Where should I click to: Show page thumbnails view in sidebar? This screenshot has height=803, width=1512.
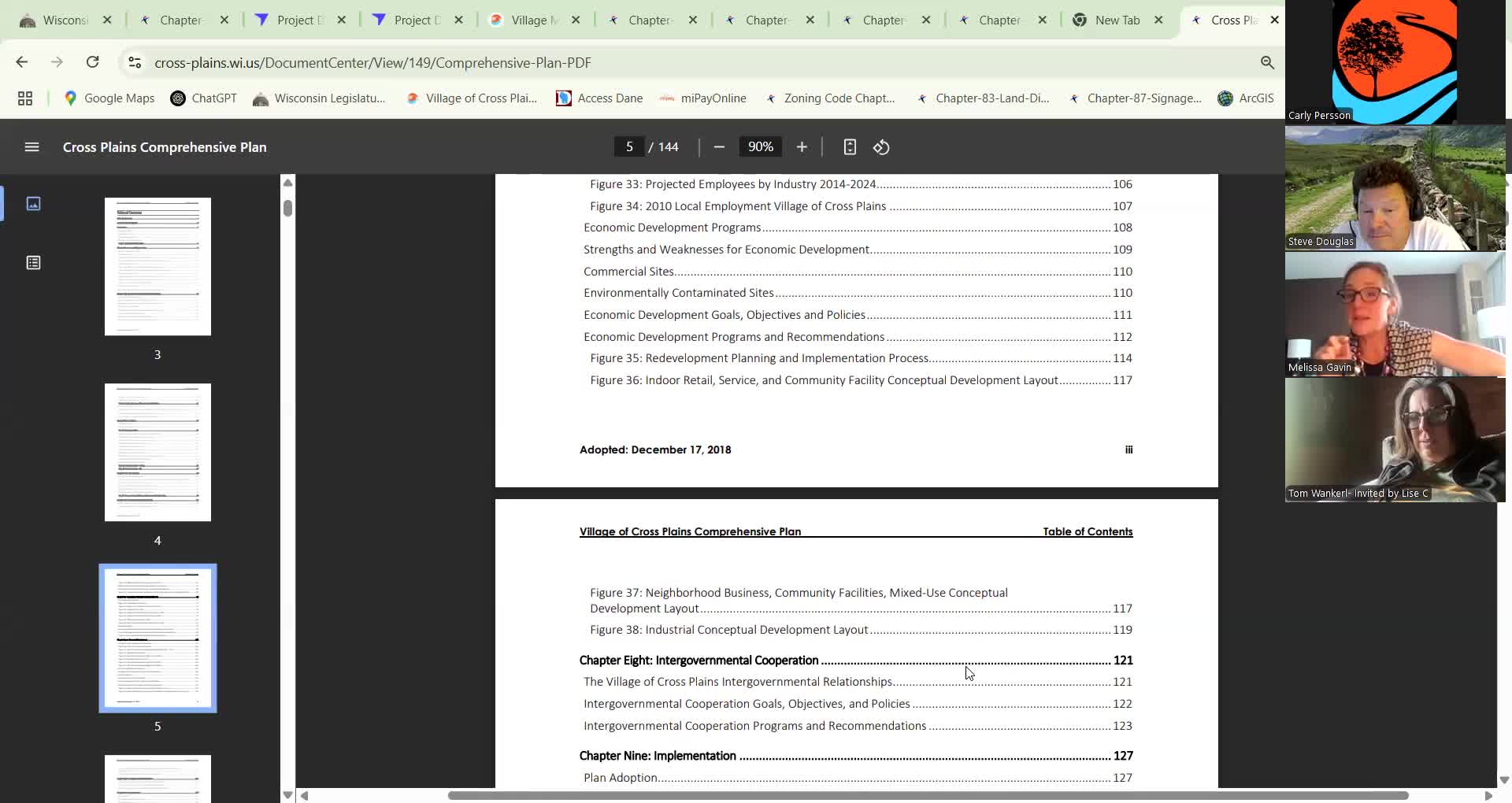(33, 204)
